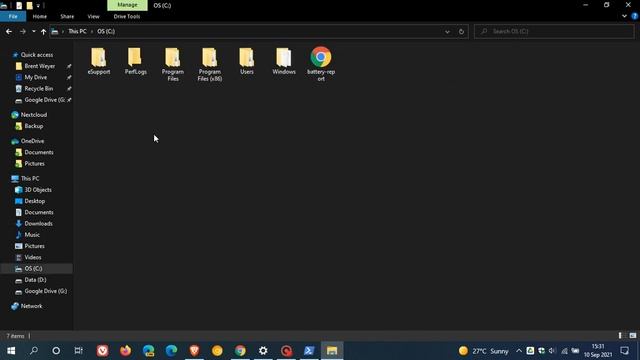Open the Quick Access Toolbar customize dropdown

[x=38, y=5]
